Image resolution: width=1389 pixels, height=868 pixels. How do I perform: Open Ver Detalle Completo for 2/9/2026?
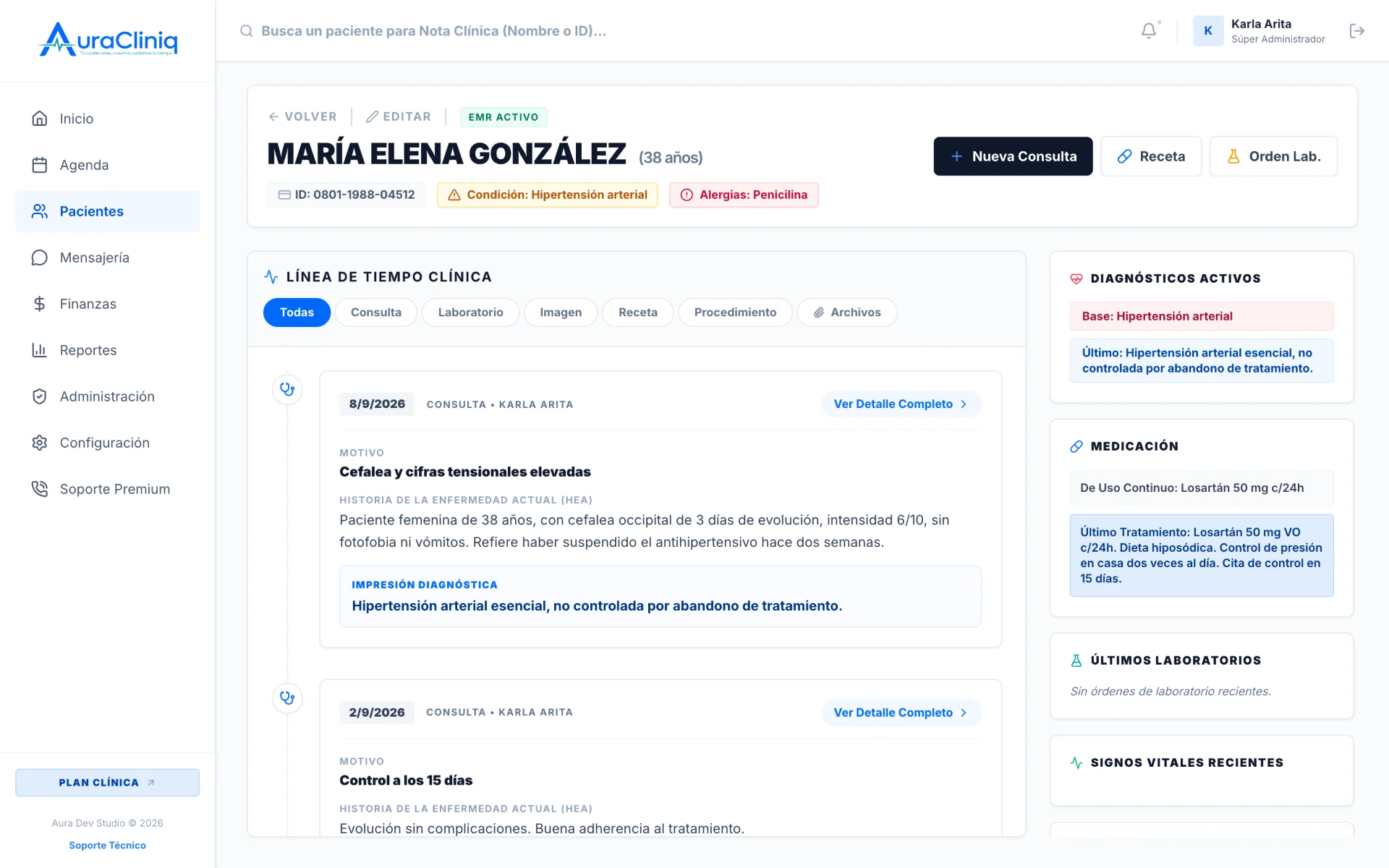pos(901,712)
